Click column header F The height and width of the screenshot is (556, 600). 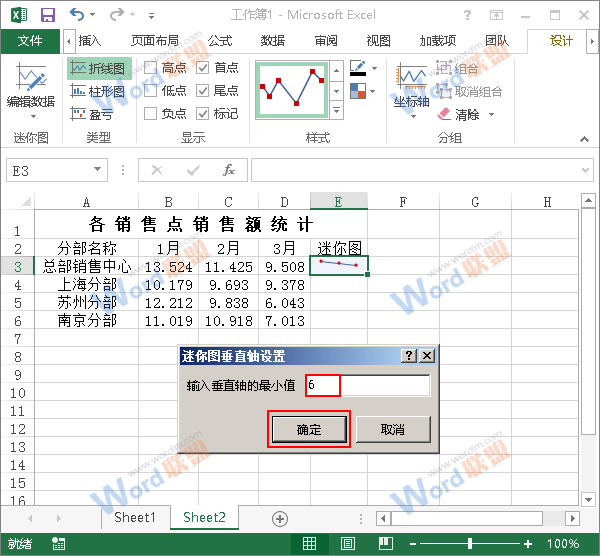pos(403,201)
